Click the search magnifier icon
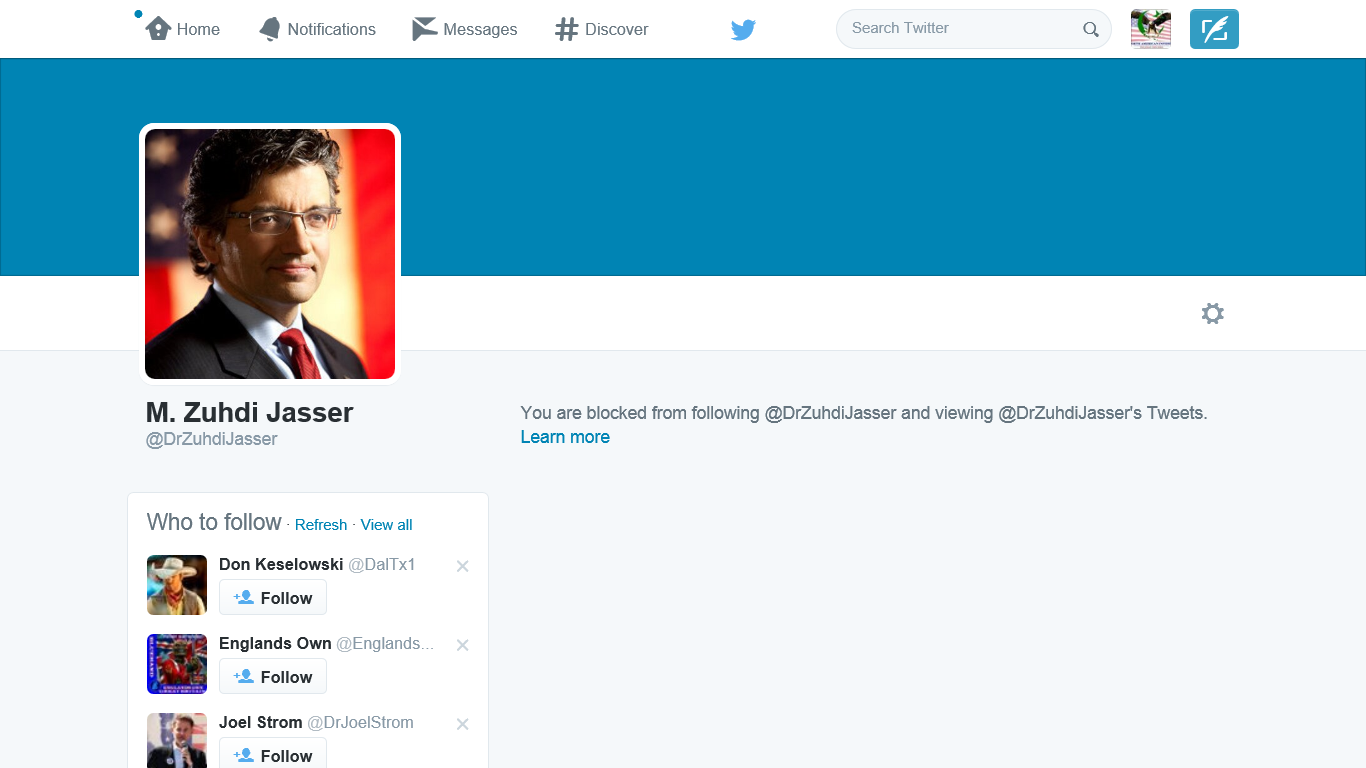Image resolution: width=1366 pixels, height=768 pixels. 1091,29
